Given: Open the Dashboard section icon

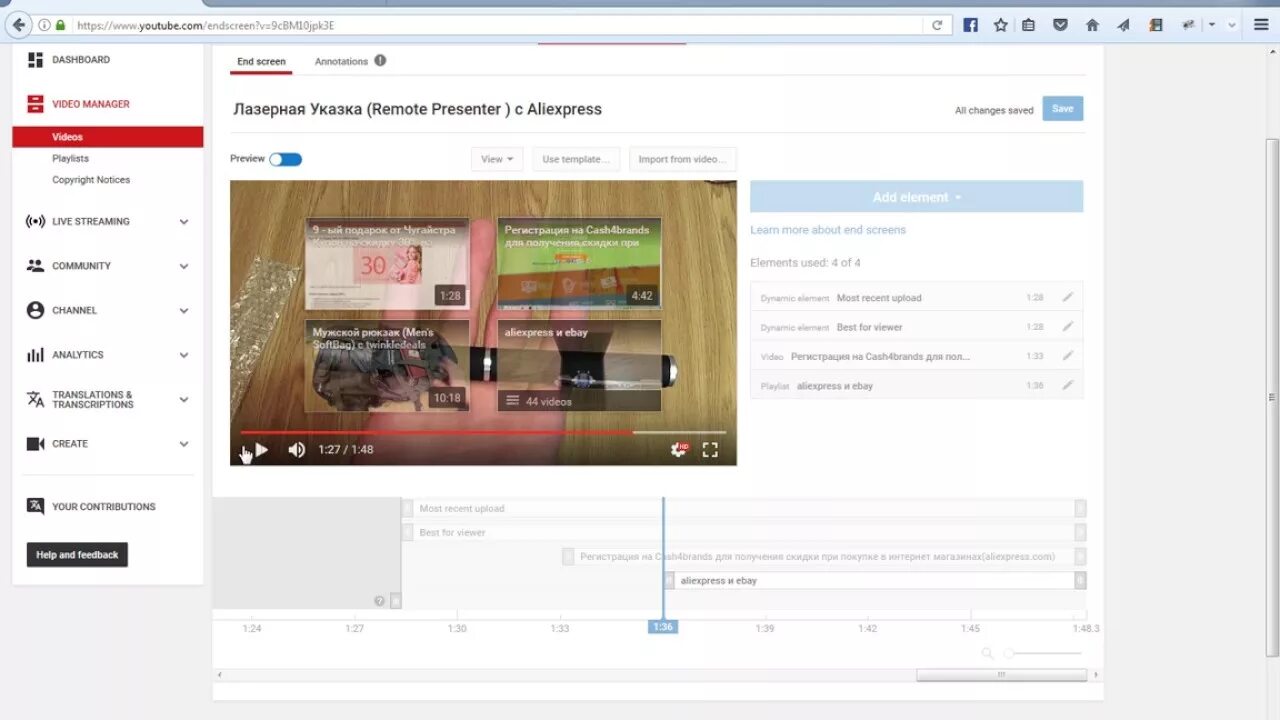Looking at the screenshot, I should (x=35, y=60).
